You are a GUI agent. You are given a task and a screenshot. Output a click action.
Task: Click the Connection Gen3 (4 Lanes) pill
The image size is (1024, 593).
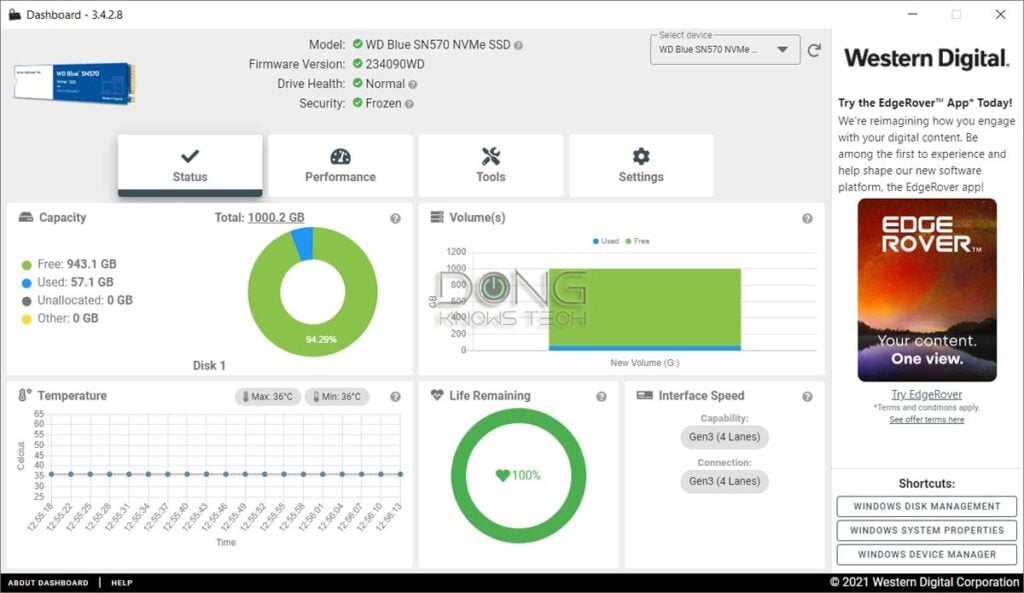pyautogui.click(x=724, y=481)
